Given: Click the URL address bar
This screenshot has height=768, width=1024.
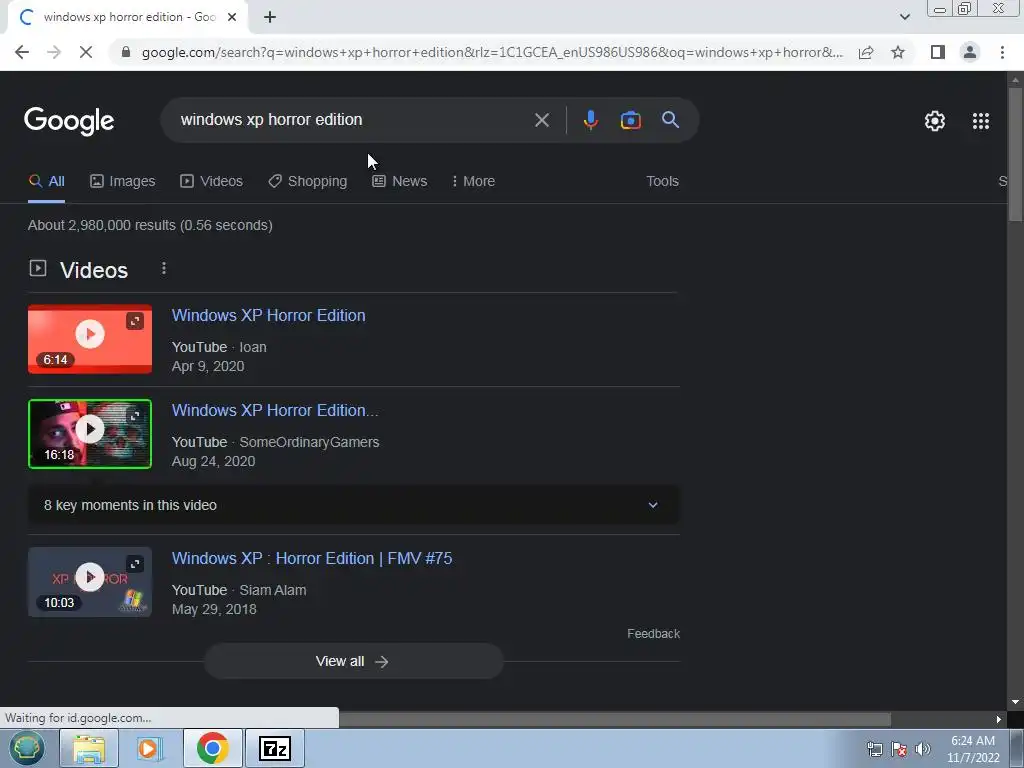Looking at the screenshot, I should pyautogui.click(x=491, y=52).
